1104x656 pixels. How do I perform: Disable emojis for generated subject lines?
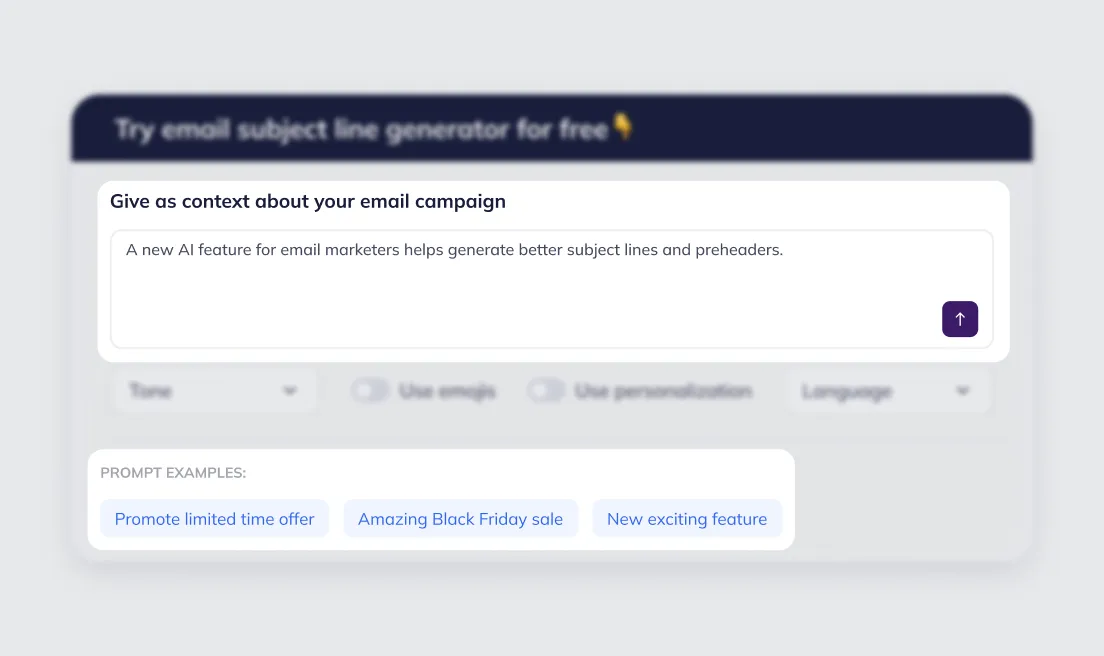370,390
